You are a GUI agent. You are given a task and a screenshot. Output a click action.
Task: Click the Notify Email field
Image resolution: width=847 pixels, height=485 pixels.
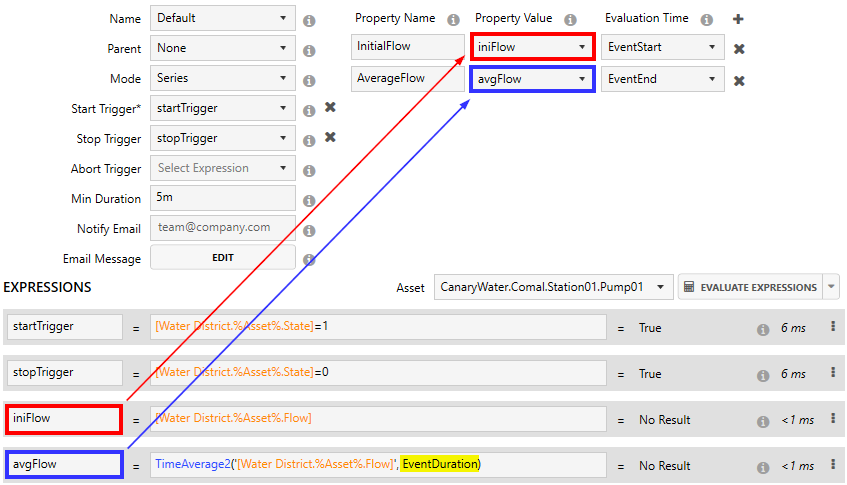click(x=223, y=227)
